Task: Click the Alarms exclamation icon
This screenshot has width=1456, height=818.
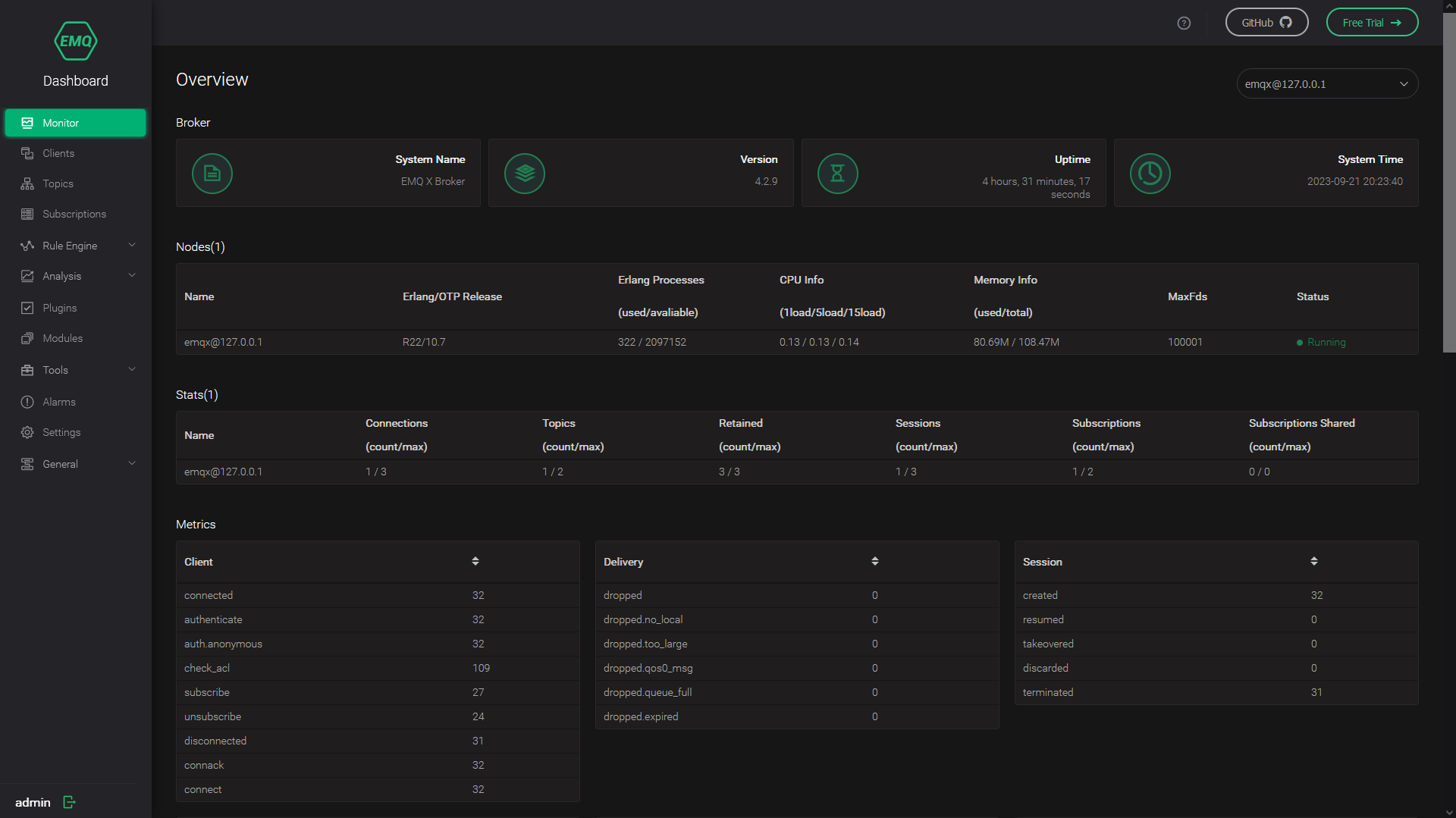Action: [x=27, y=402]
